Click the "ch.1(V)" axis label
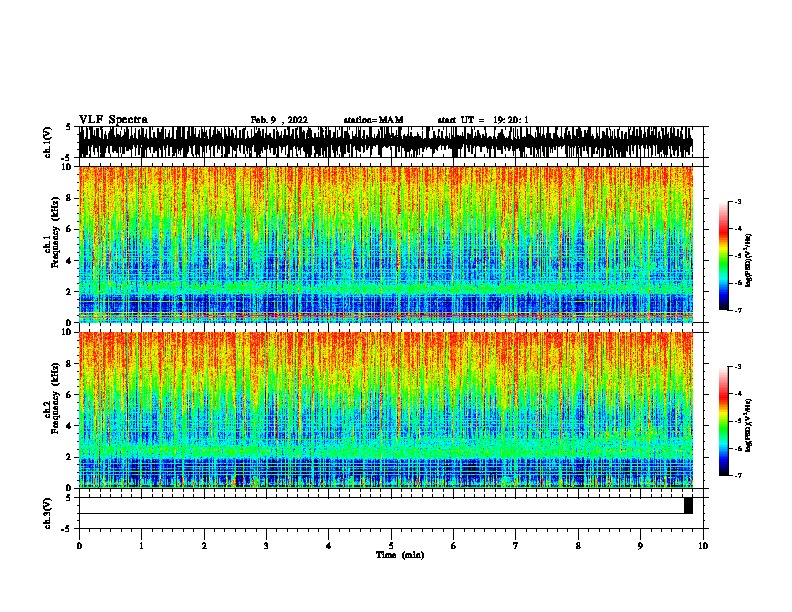 click(47, 142)
